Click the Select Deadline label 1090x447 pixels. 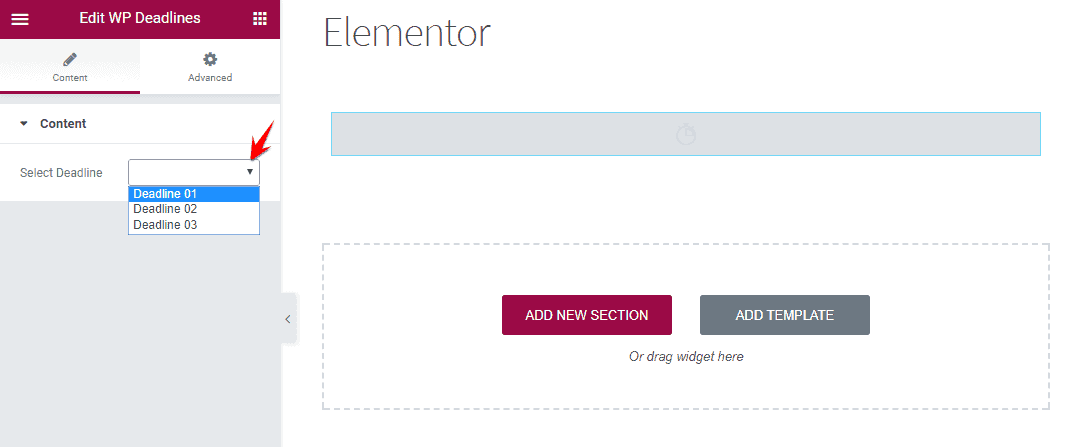tap(61, 173)
